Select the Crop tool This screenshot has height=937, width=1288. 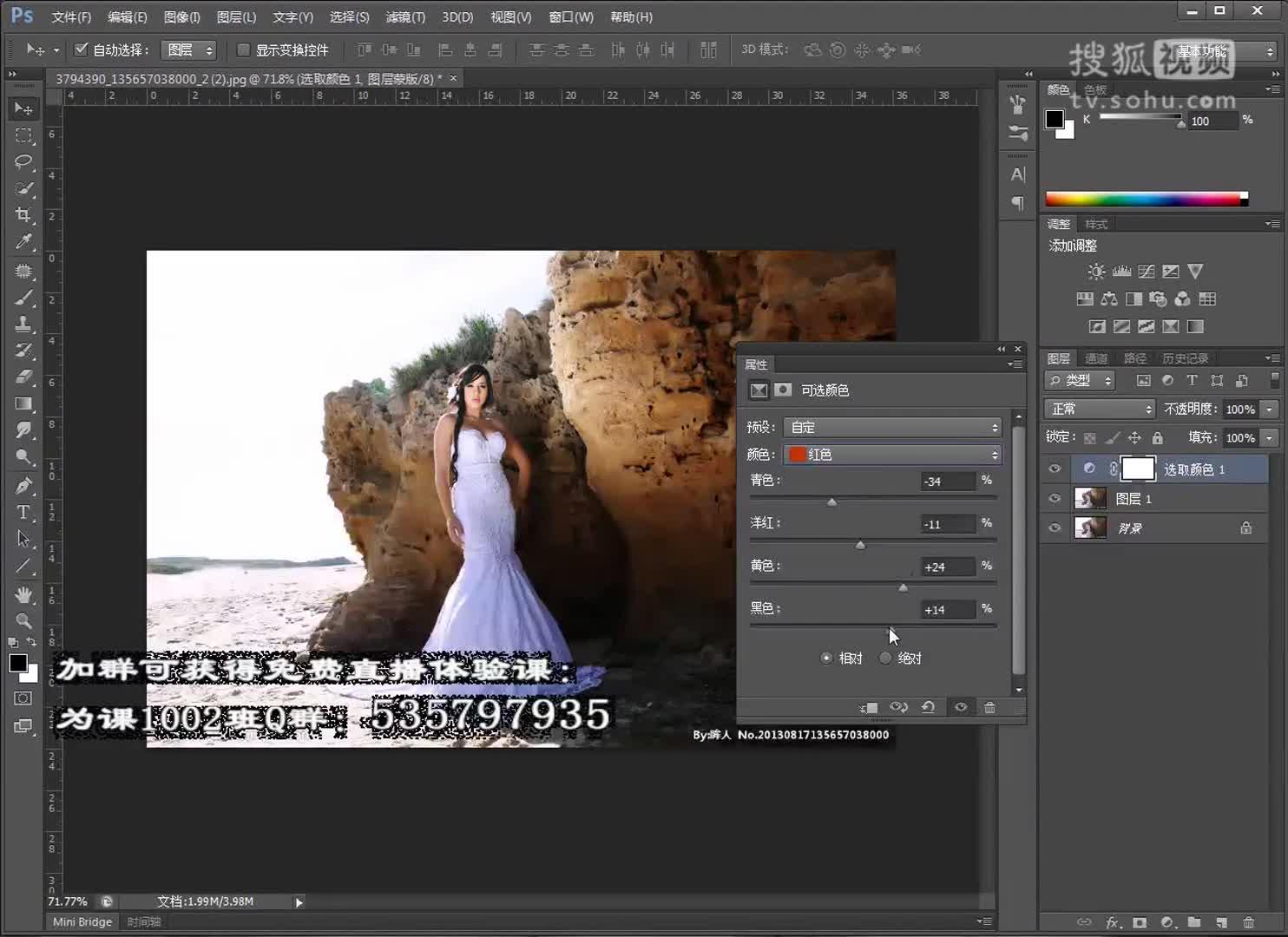point(23,215)
